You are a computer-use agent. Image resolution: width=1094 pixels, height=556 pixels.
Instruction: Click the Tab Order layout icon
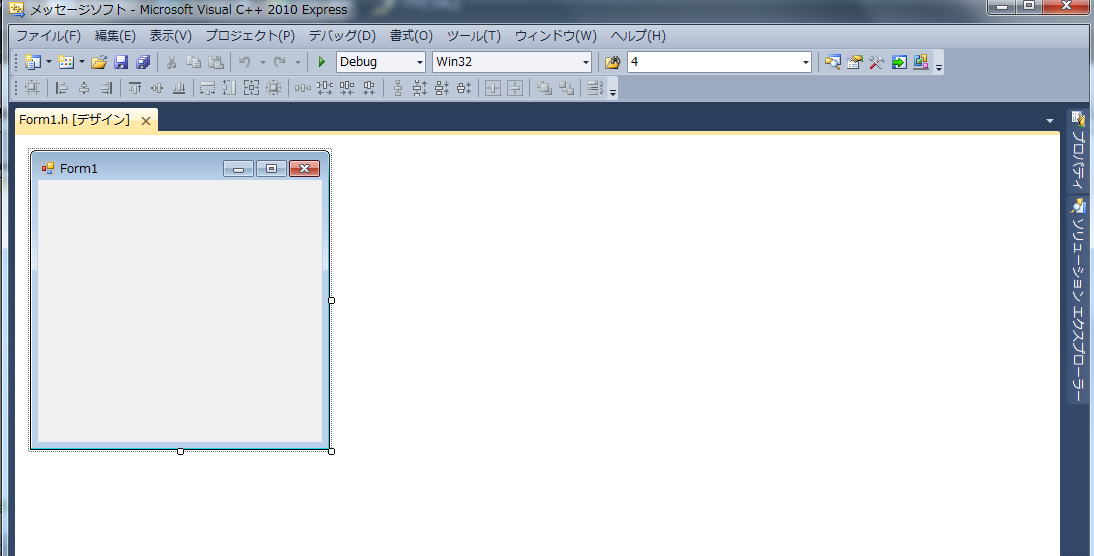click(x=594, y=88)
